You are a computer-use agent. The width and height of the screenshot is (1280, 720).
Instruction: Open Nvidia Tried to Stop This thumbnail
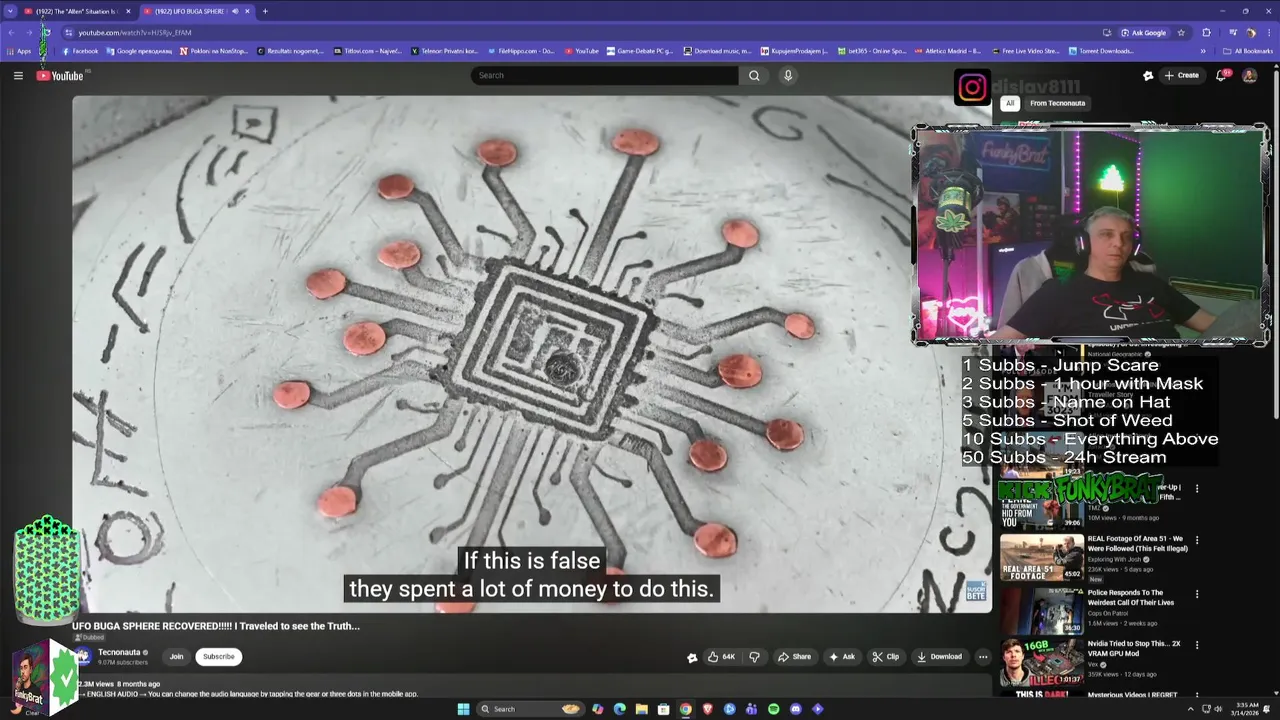point(1041,661)
